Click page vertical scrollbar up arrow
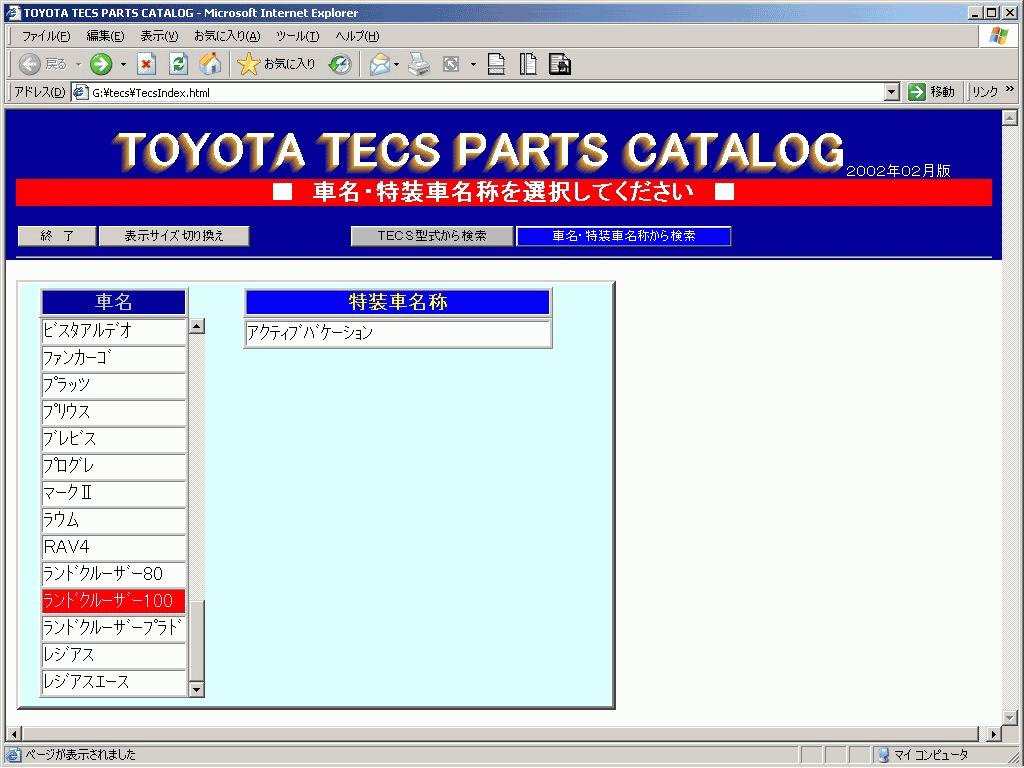Image resolution: width=1024 pixels, height=768 pixels. [1010, 118]
